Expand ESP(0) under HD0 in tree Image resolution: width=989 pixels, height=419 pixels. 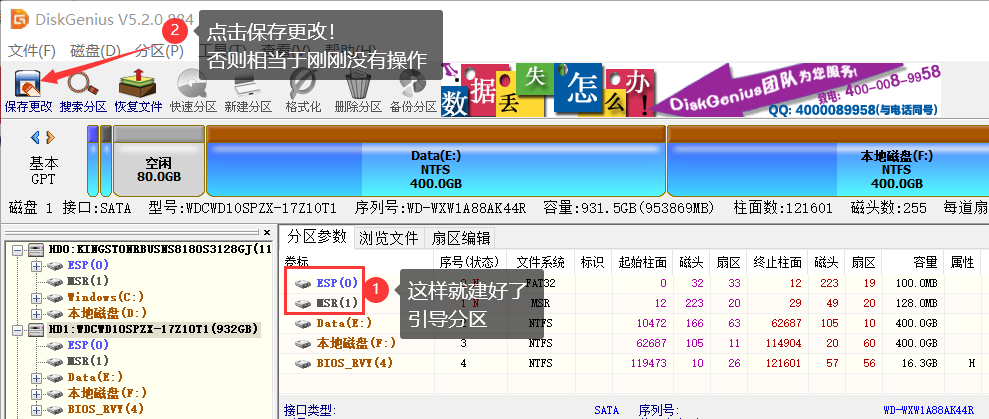[37, 266]
